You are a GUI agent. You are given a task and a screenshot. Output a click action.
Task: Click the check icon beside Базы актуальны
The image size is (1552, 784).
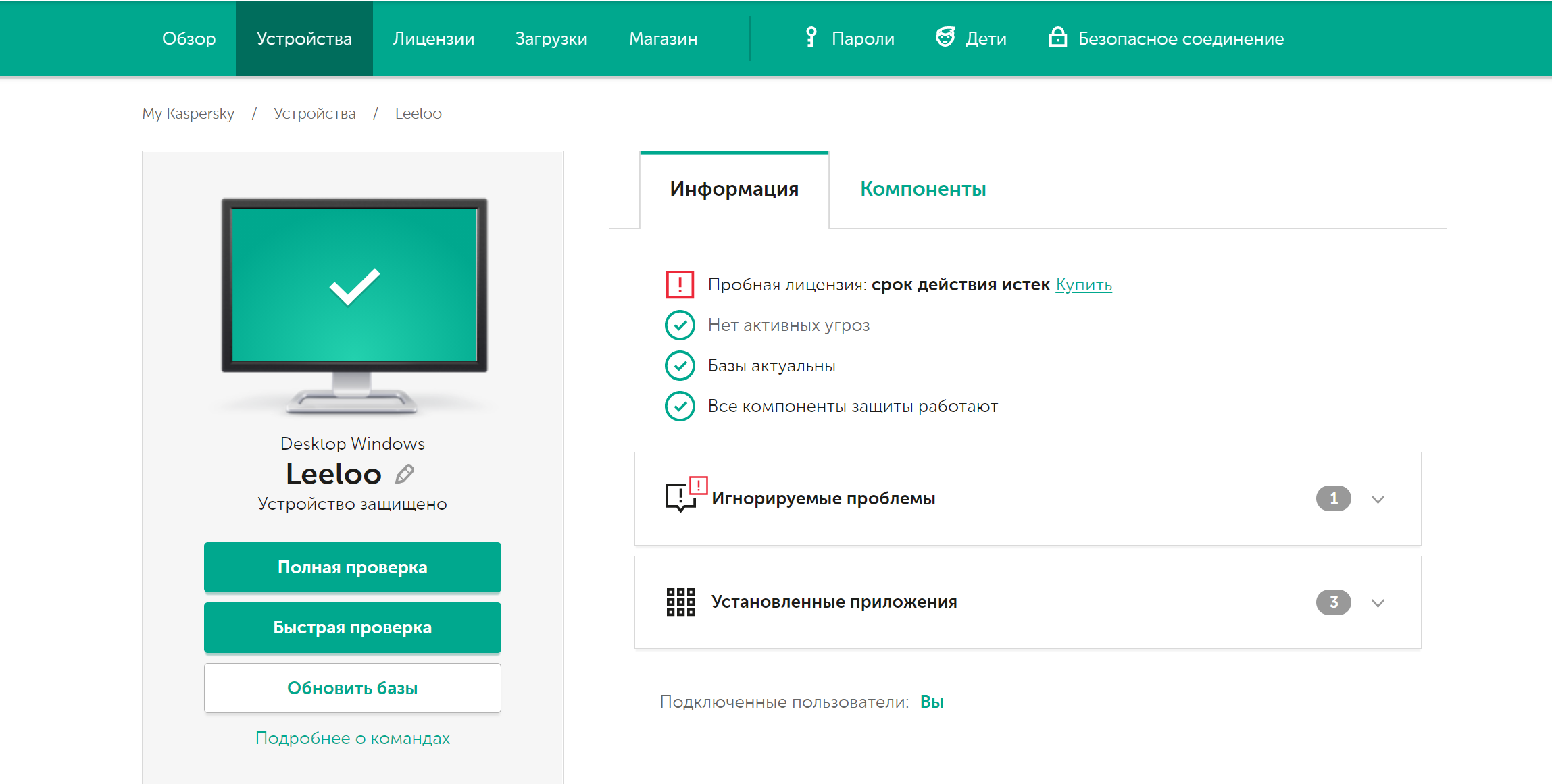click(x=680, y=366)
